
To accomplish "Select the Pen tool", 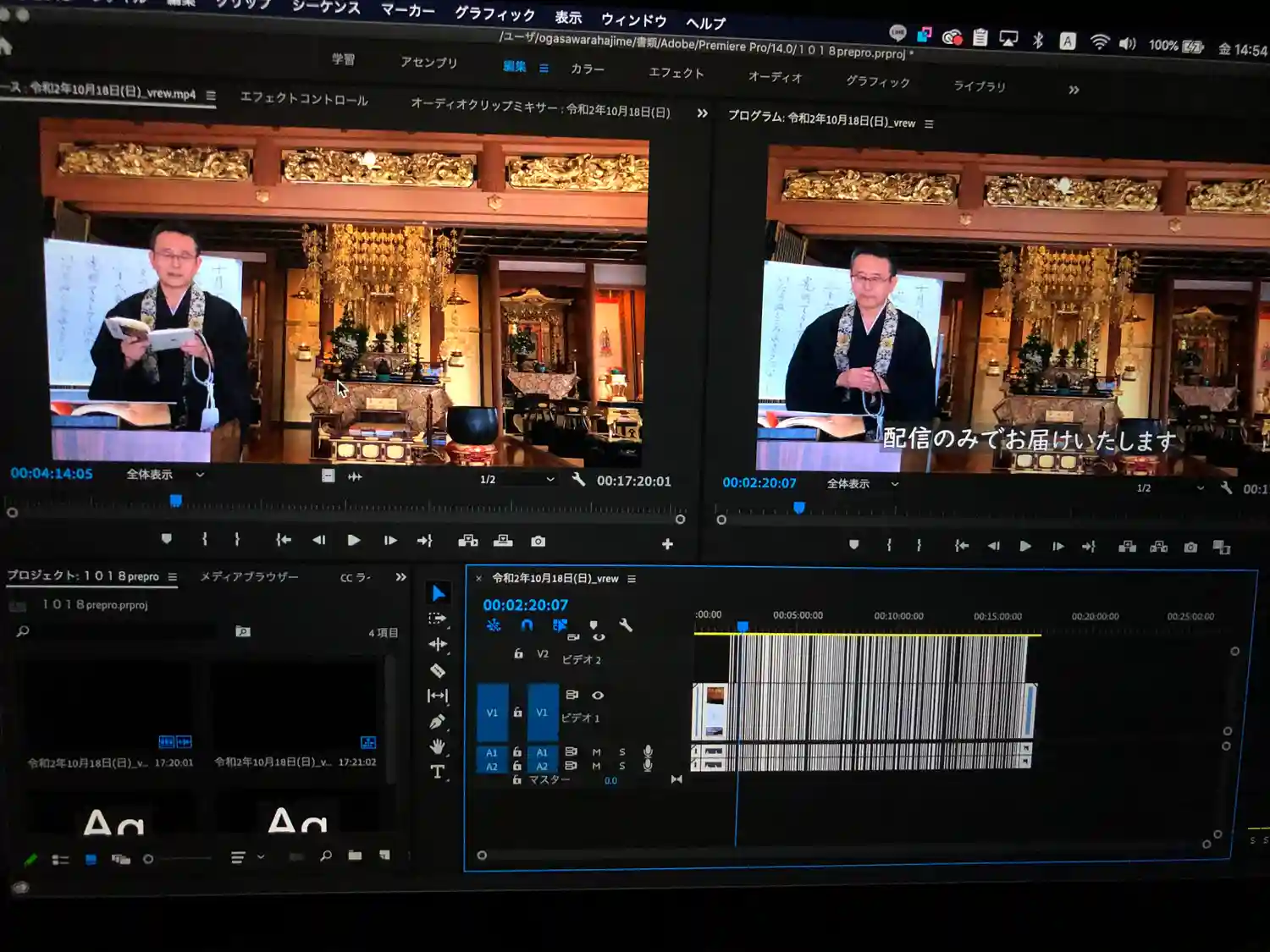I will pos(437,722).
